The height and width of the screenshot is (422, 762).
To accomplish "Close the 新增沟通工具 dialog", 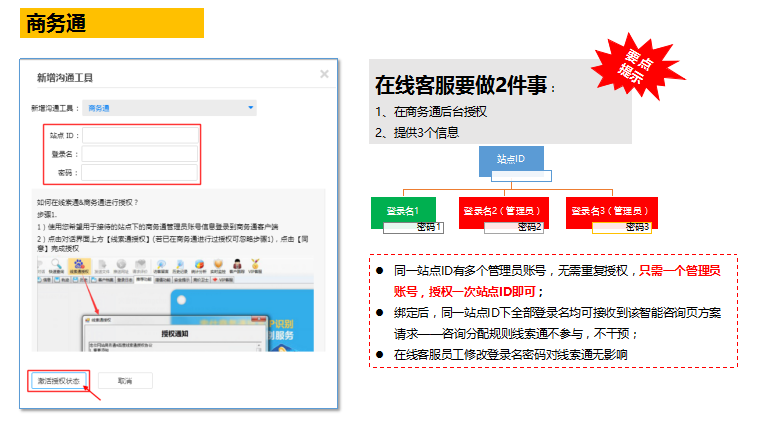I will [324, 74].
